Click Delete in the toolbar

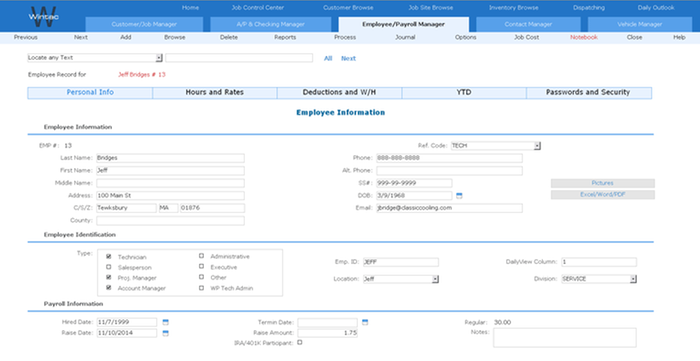tap(229, 37)
